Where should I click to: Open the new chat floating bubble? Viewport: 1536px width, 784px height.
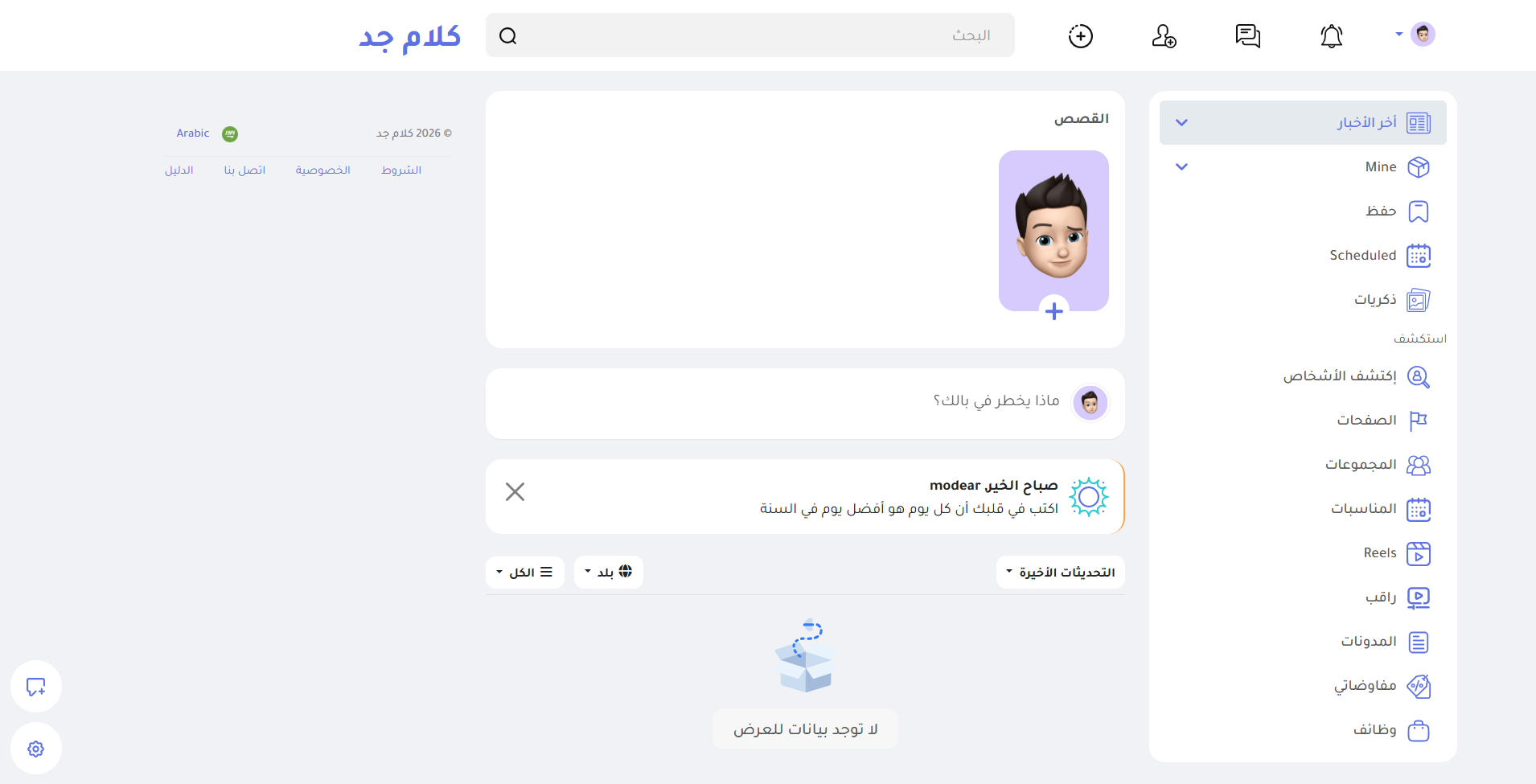pos(36,687)
